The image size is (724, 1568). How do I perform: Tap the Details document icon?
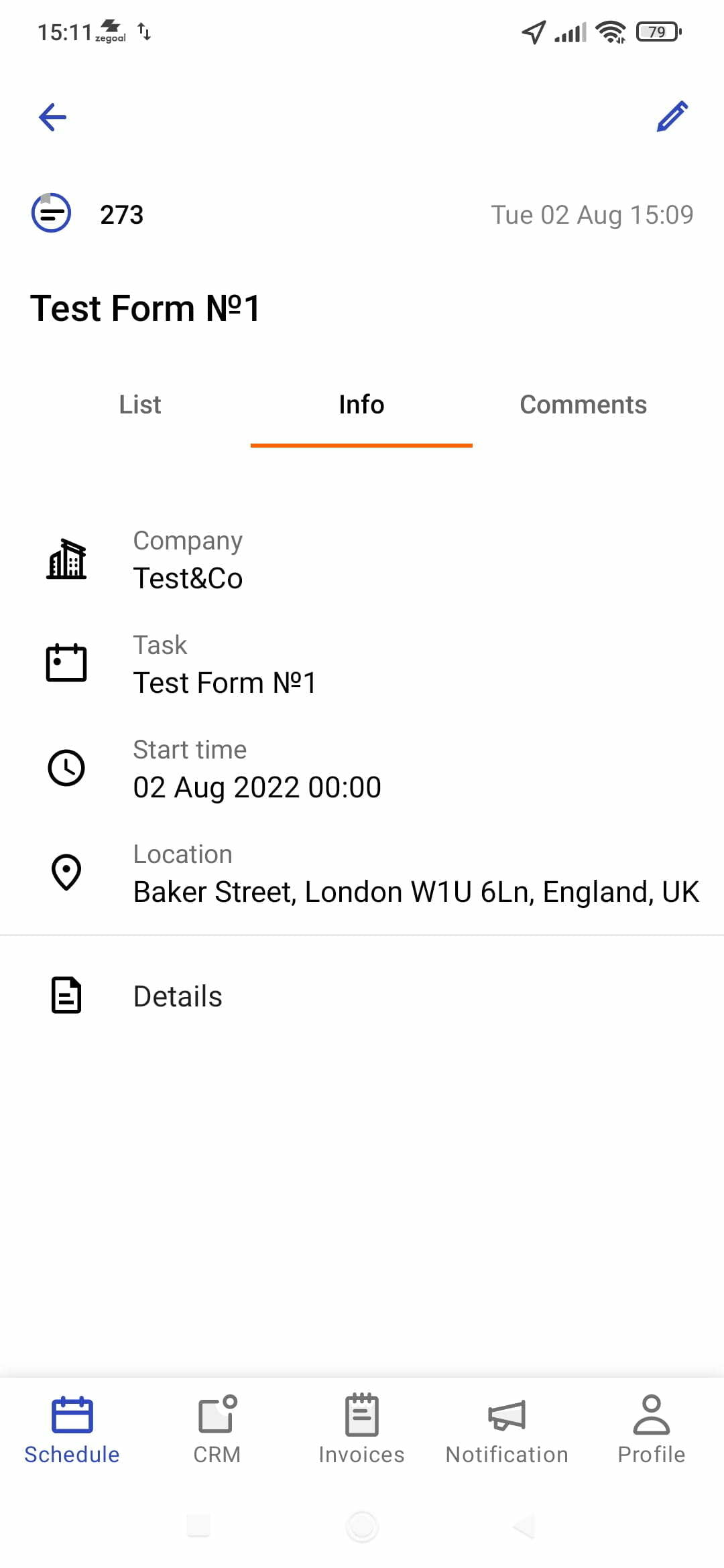[x=66, y=996]
